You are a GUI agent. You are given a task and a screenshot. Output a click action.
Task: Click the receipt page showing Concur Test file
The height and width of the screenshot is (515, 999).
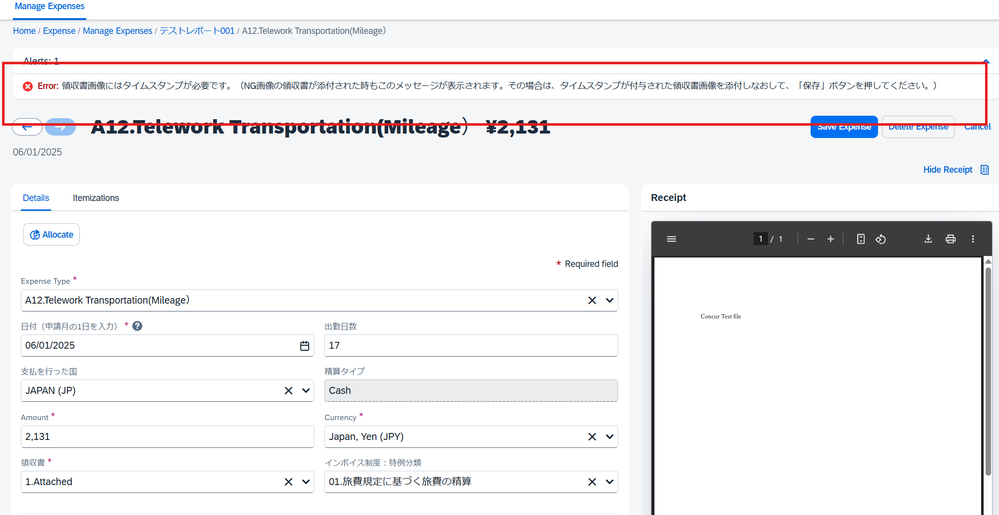point(817,386)
